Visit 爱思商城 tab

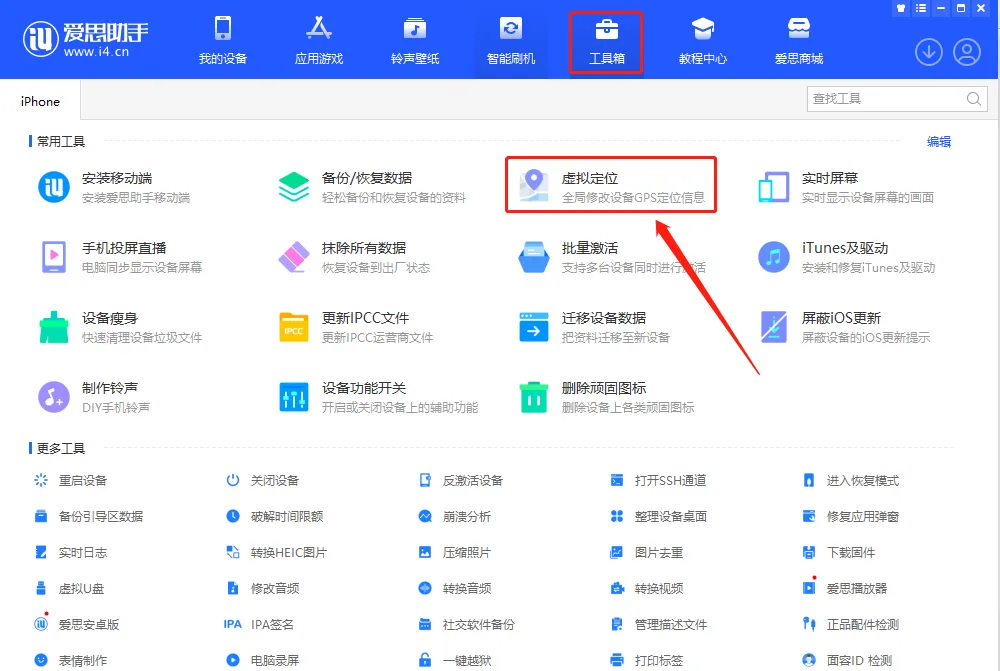(x=798, y=40)
